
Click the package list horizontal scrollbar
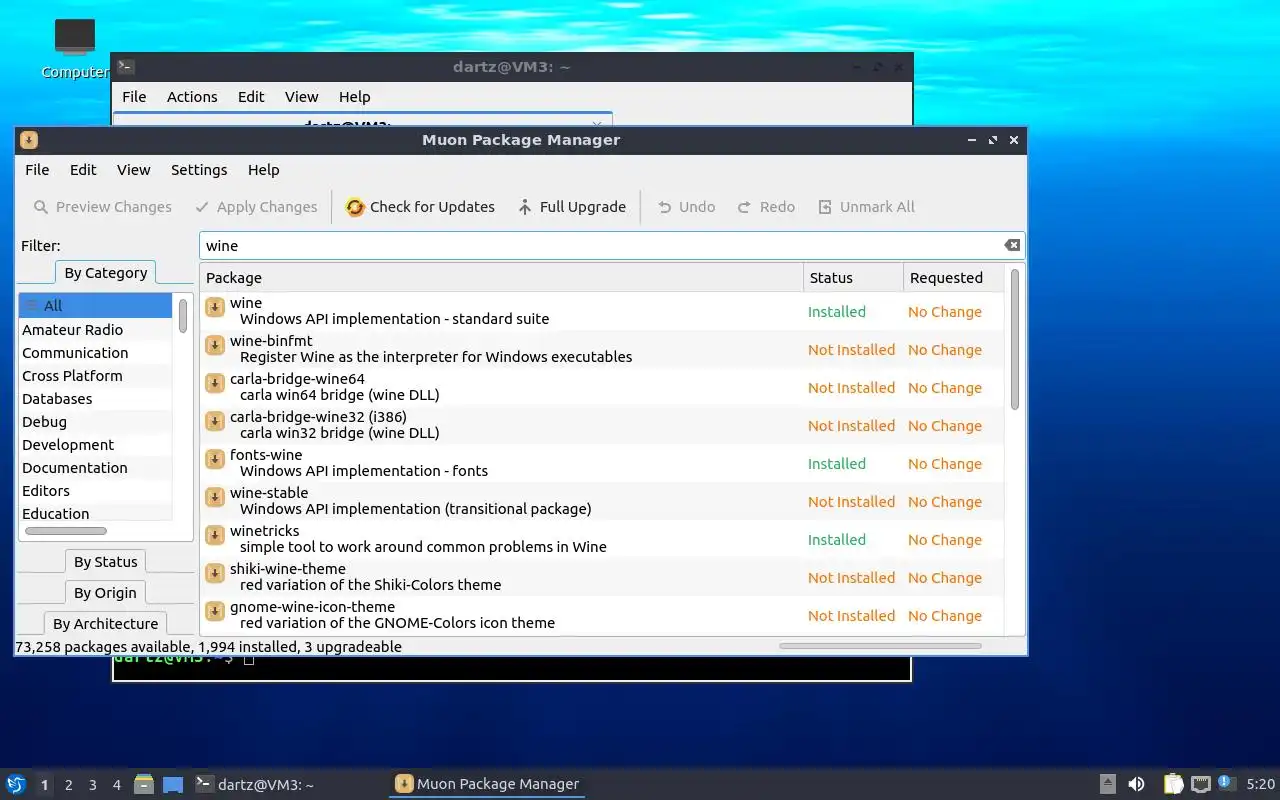click(880, 646)
